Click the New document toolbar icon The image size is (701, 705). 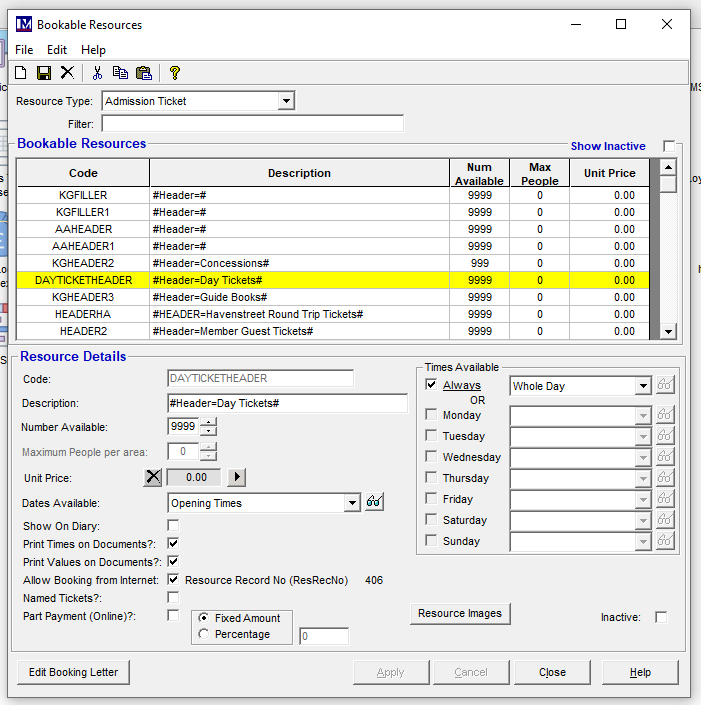coord(21,73)
